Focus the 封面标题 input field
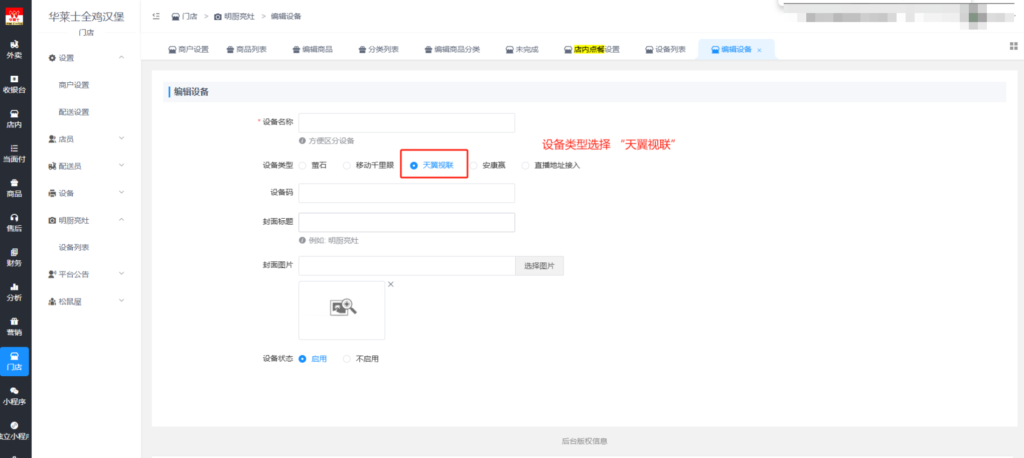 [406, 222]
